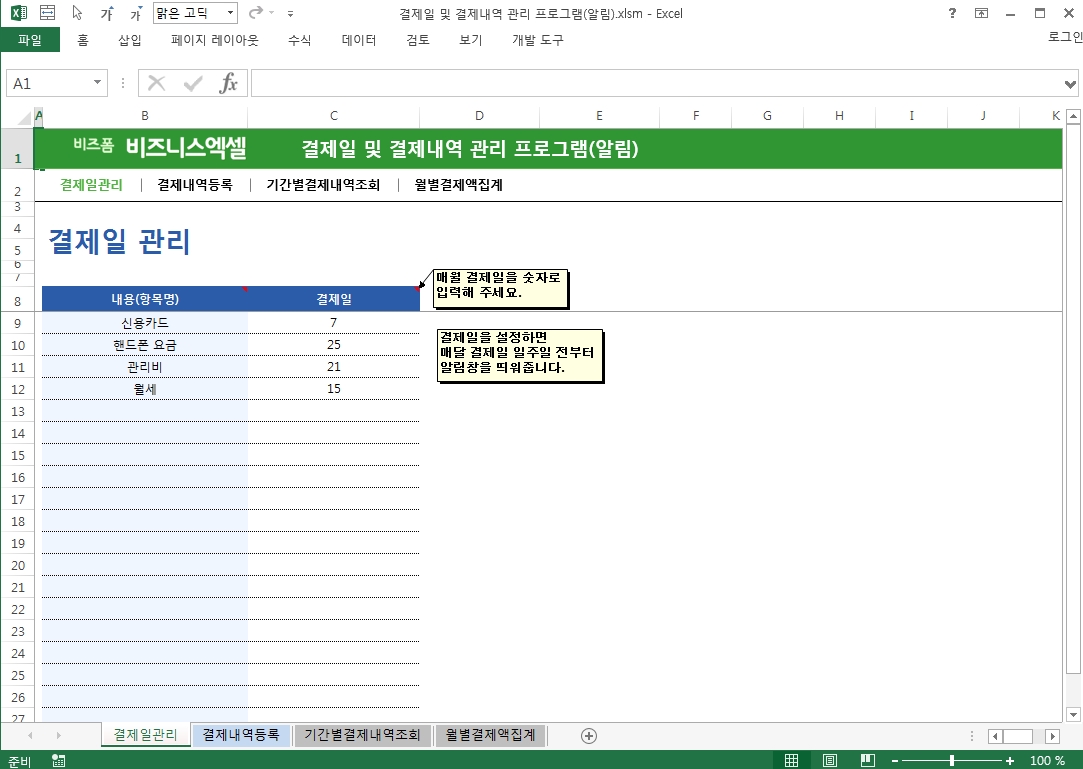Switch to Normal view icon
This screenshot has height=769, width=1083.
pos(792,761)
